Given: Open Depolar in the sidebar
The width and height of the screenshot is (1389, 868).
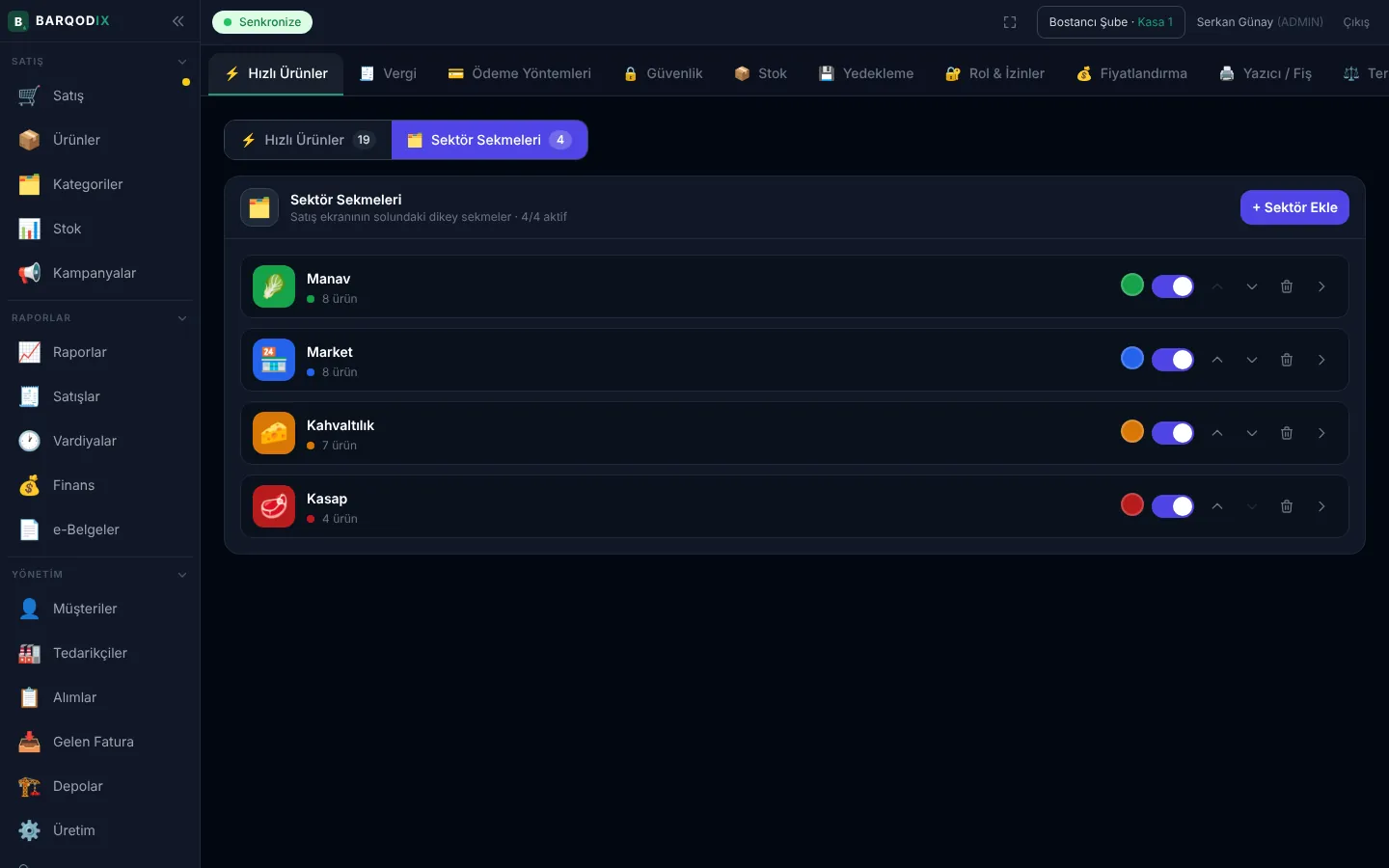Looking at the screenshot, I should (100, 786).
